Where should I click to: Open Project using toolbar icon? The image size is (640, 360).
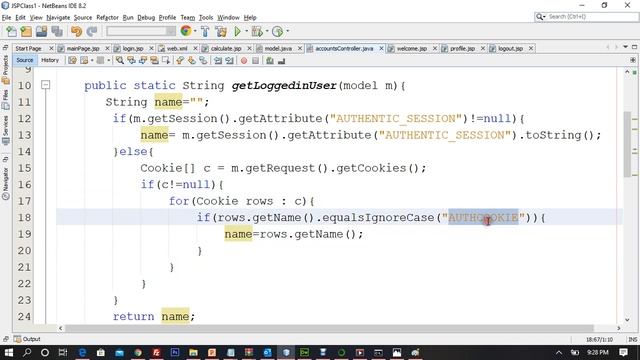(x=42, y=31)
